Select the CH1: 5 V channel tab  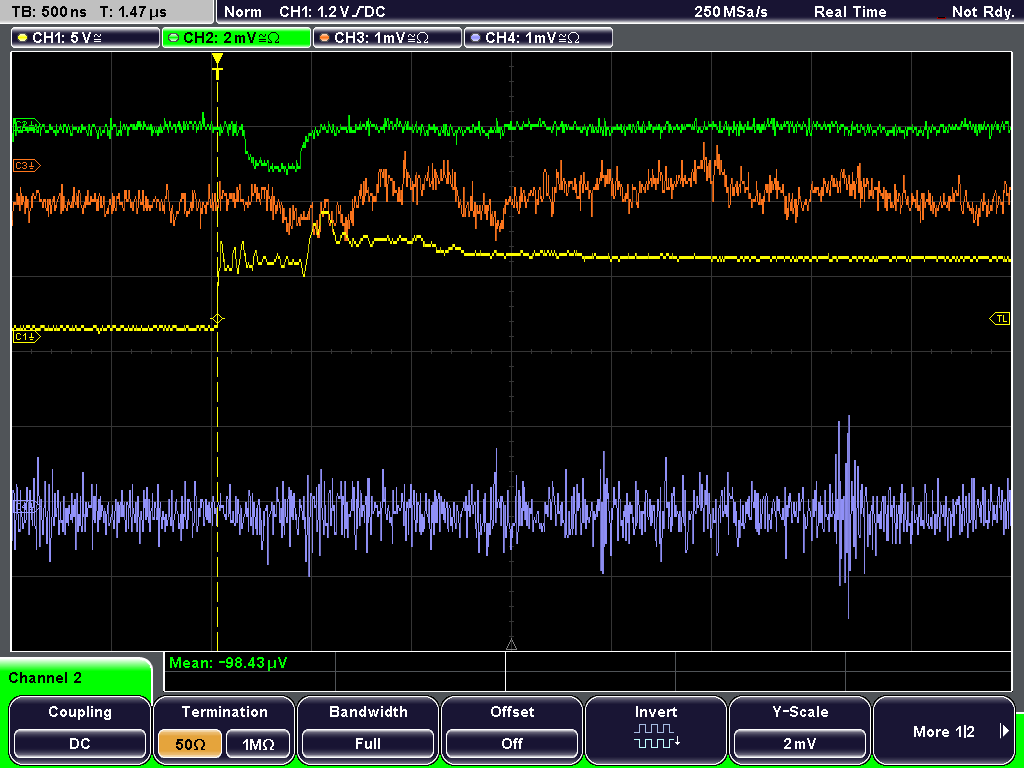click(86, 38)
